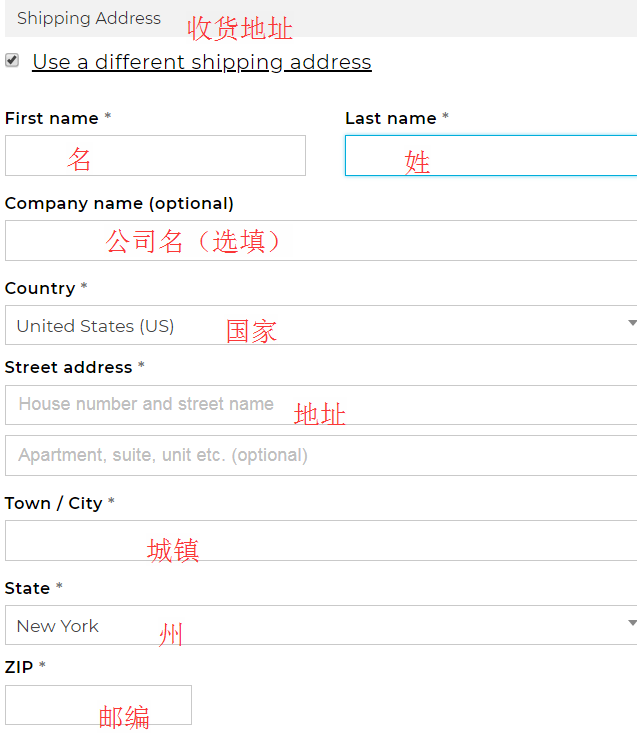Click the State dropdown arrow

[631, 623]
